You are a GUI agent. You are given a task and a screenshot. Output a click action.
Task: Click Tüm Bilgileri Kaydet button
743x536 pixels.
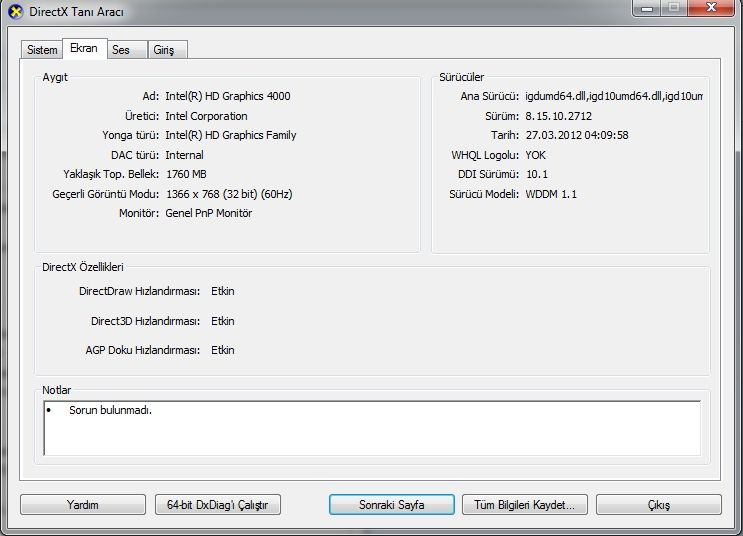pos(525,505)
